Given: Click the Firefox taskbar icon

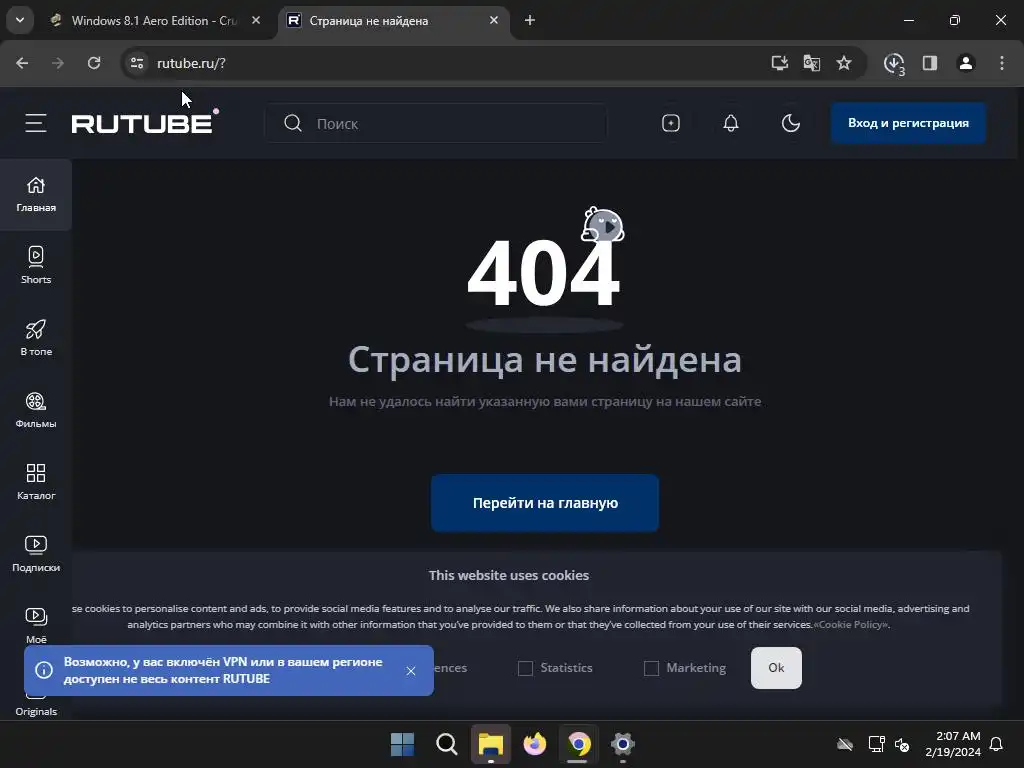Looking at the screenshot, I should 535,744.
